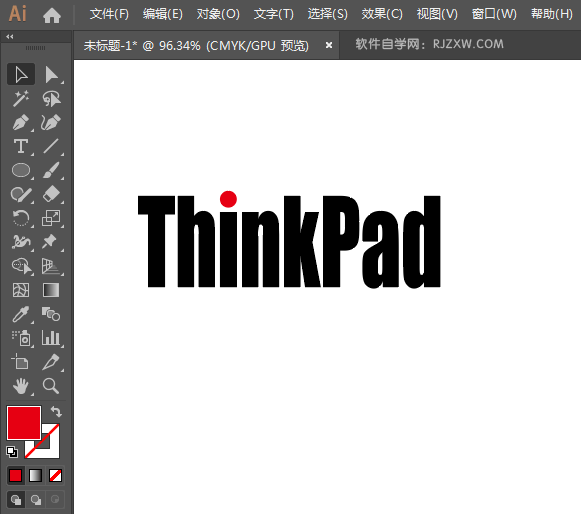Screen dimensions: 581x514
Task: Select the Mesh tool
Action: (x=21, y=290)
